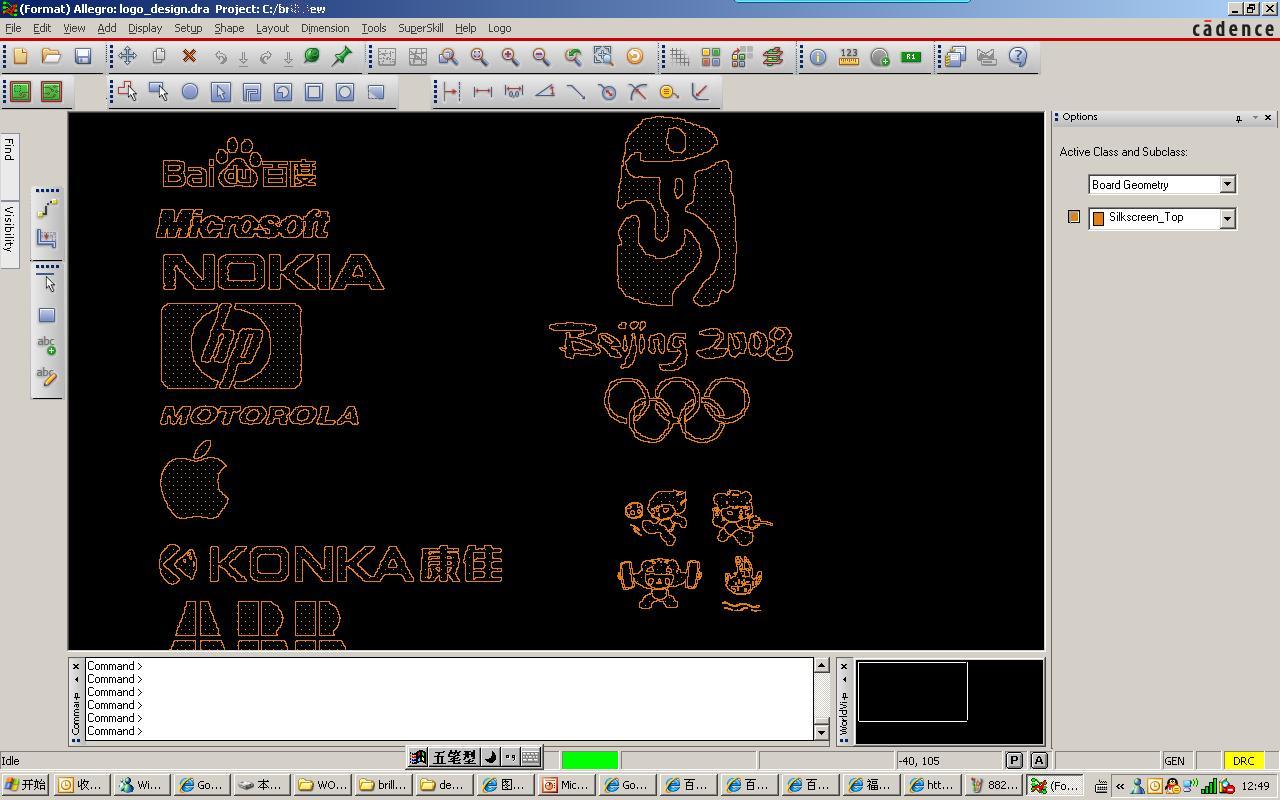1280x800 pixels.
Task: Expand the Board Geometry class dropdown
Action: tap(1227, 185)
